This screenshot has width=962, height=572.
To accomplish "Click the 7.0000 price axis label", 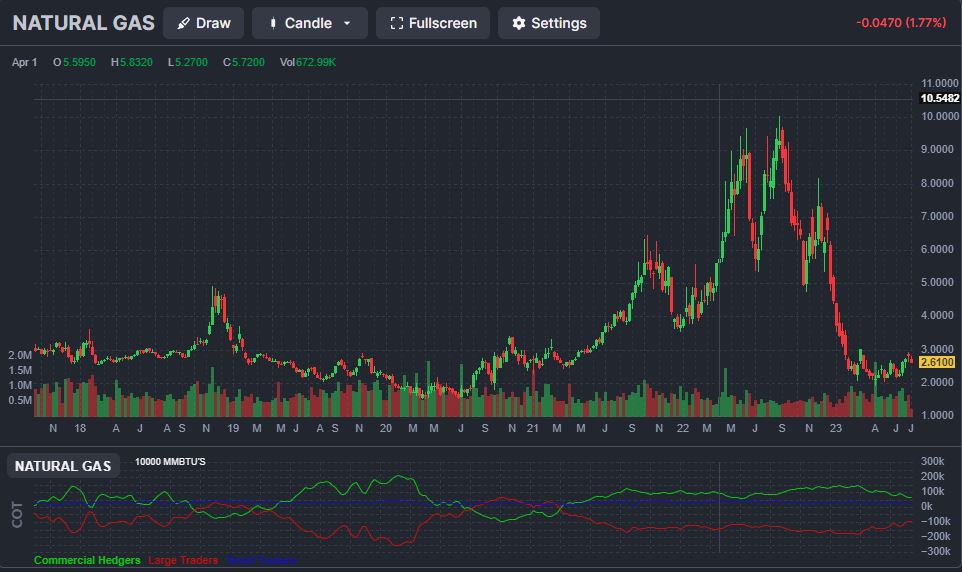I will point(937,216).
